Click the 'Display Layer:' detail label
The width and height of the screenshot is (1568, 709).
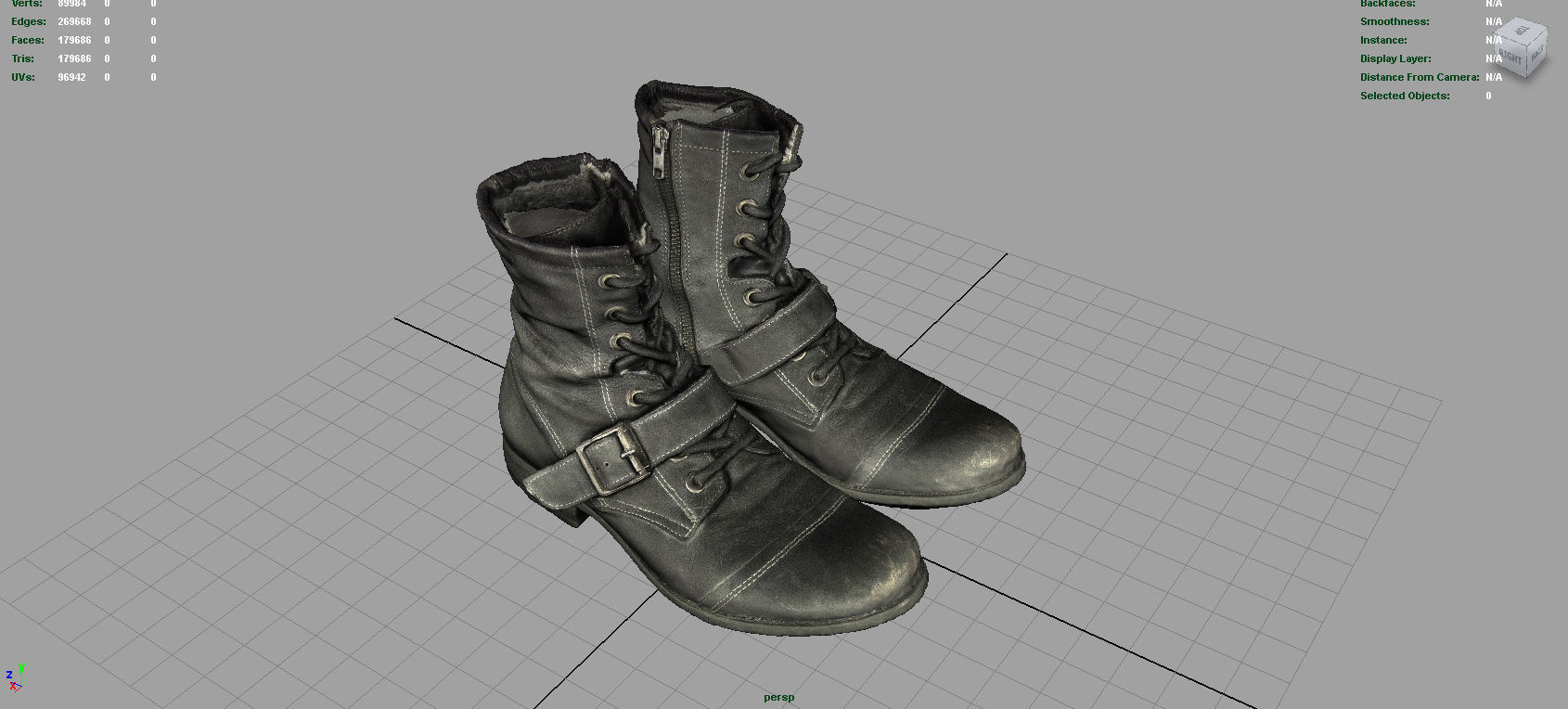click(1395, 58)
